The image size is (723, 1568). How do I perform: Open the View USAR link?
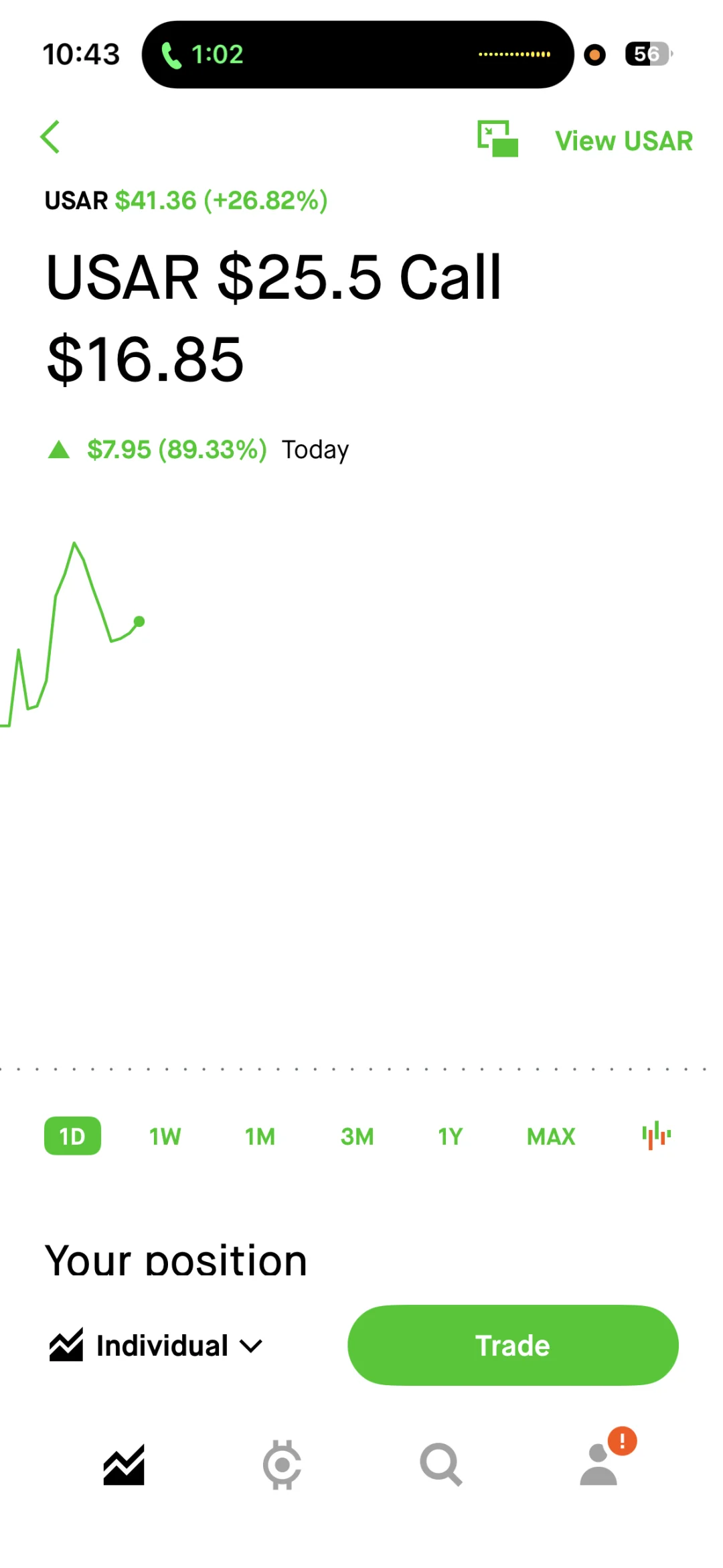[624, 141]
